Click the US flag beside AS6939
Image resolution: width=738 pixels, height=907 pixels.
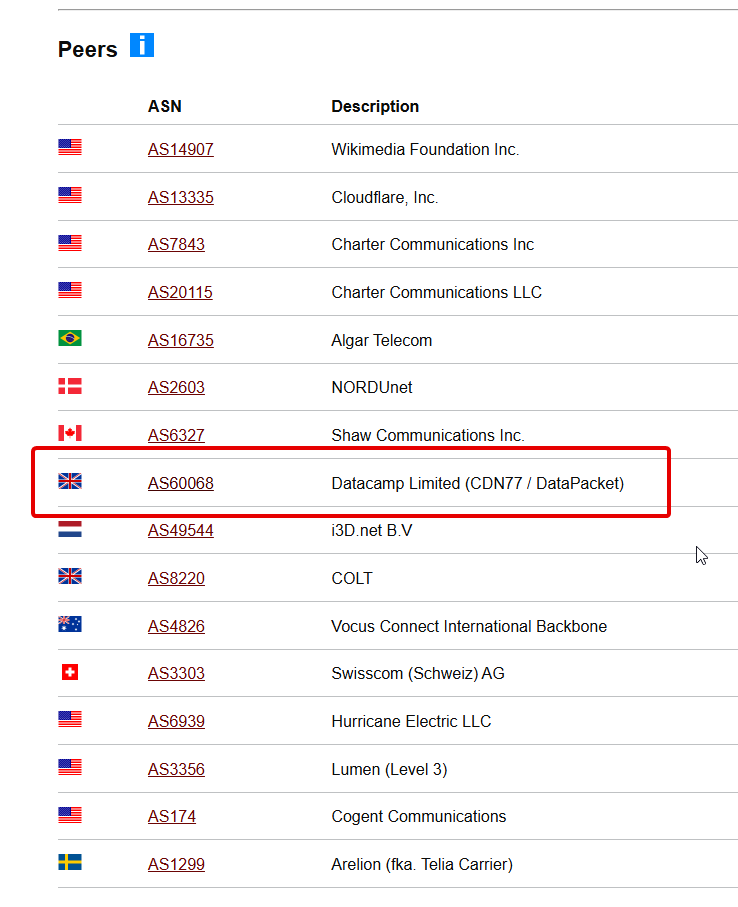coord(70,719)
